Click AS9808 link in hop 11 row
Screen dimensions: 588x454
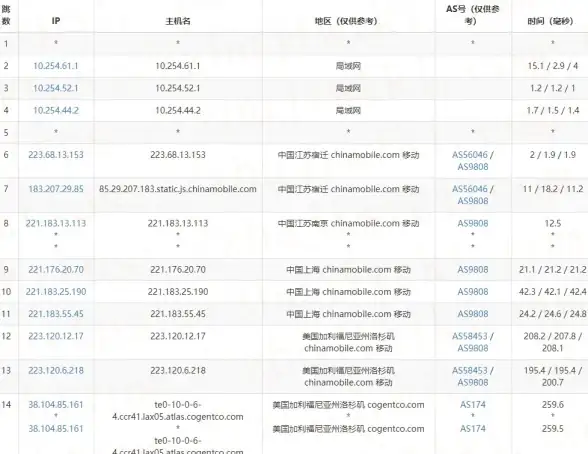click(472, 314)
